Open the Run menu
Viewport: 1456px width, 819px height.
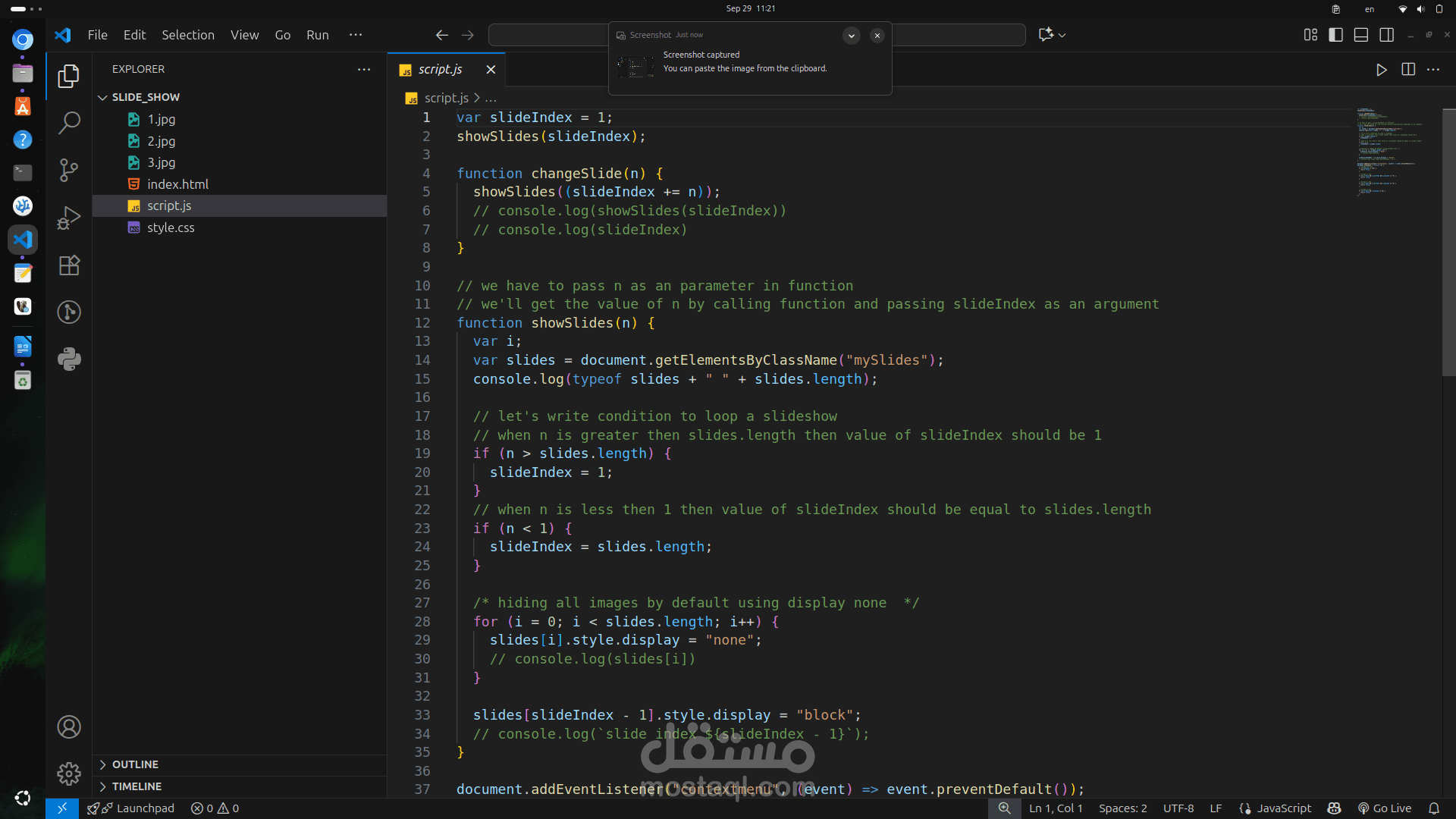click(317, 35)
